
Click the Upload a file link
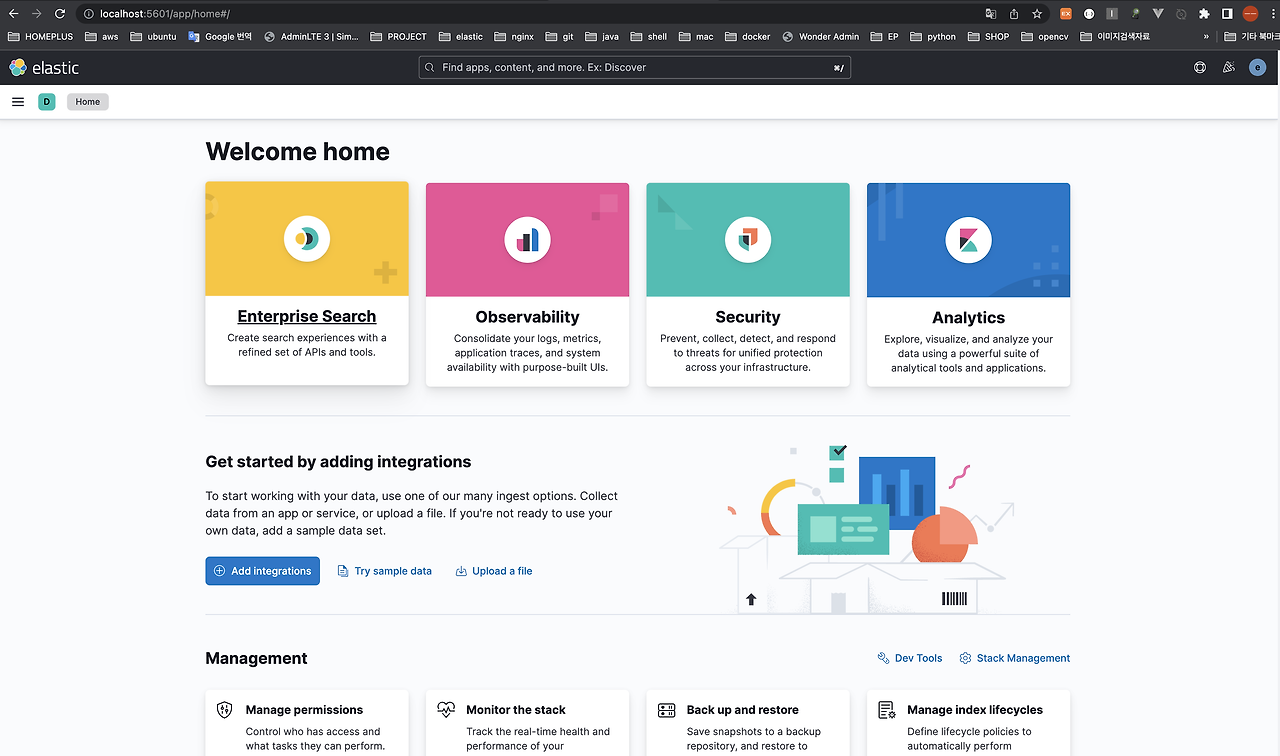pyautogui.click(x=494, y=571)
